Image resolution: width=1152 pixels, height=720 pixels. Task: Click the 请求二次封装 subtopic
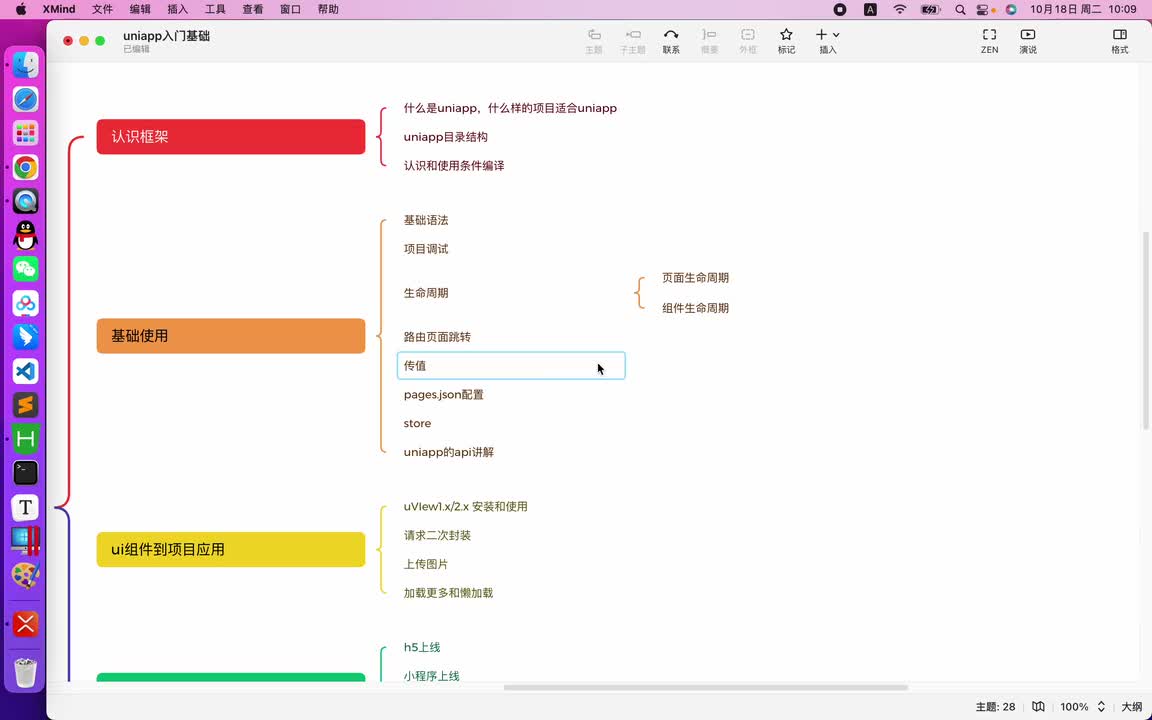437,536
